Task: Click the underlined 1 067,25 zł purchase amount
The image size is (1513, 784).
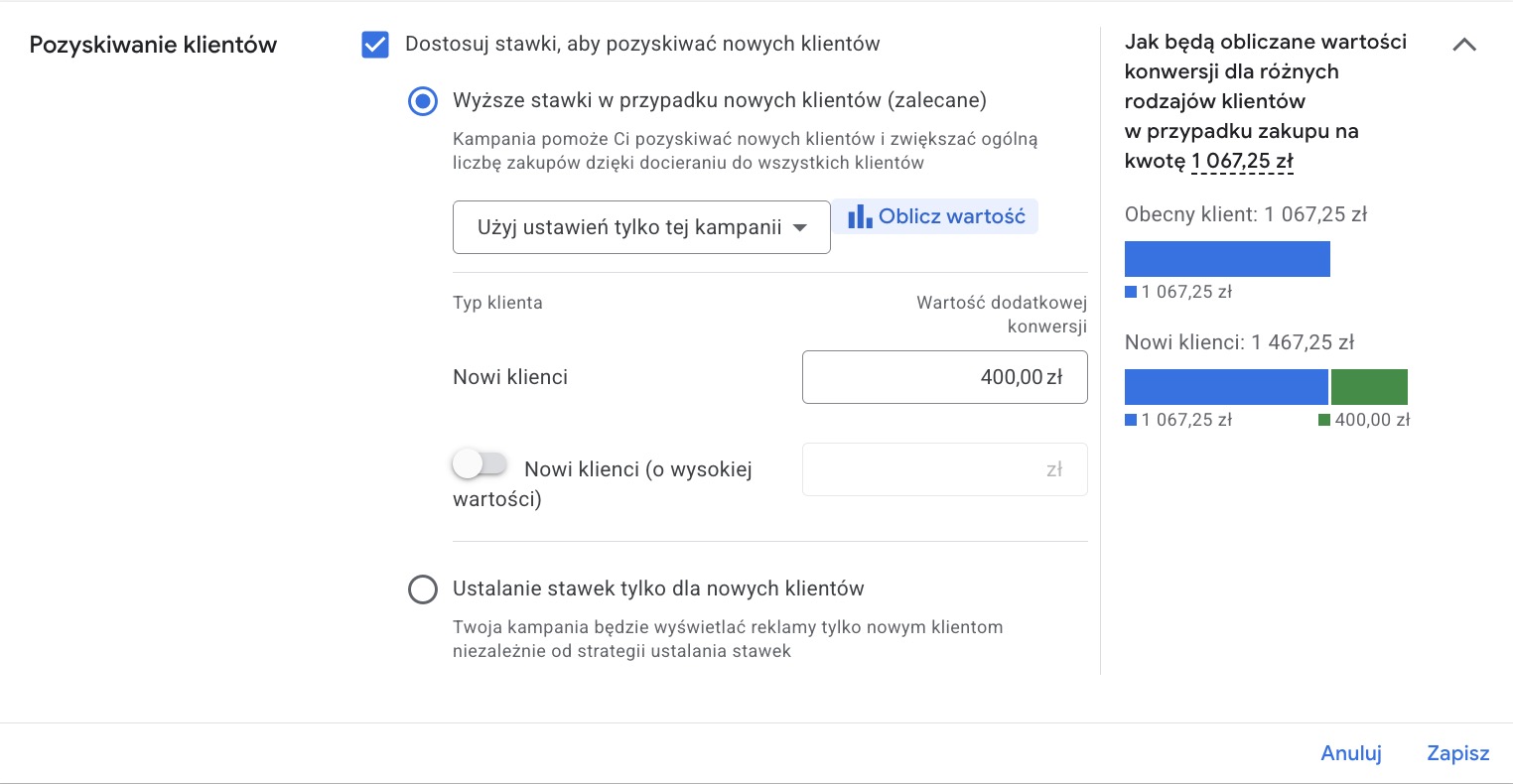Action: click(x=1242, y=161)
